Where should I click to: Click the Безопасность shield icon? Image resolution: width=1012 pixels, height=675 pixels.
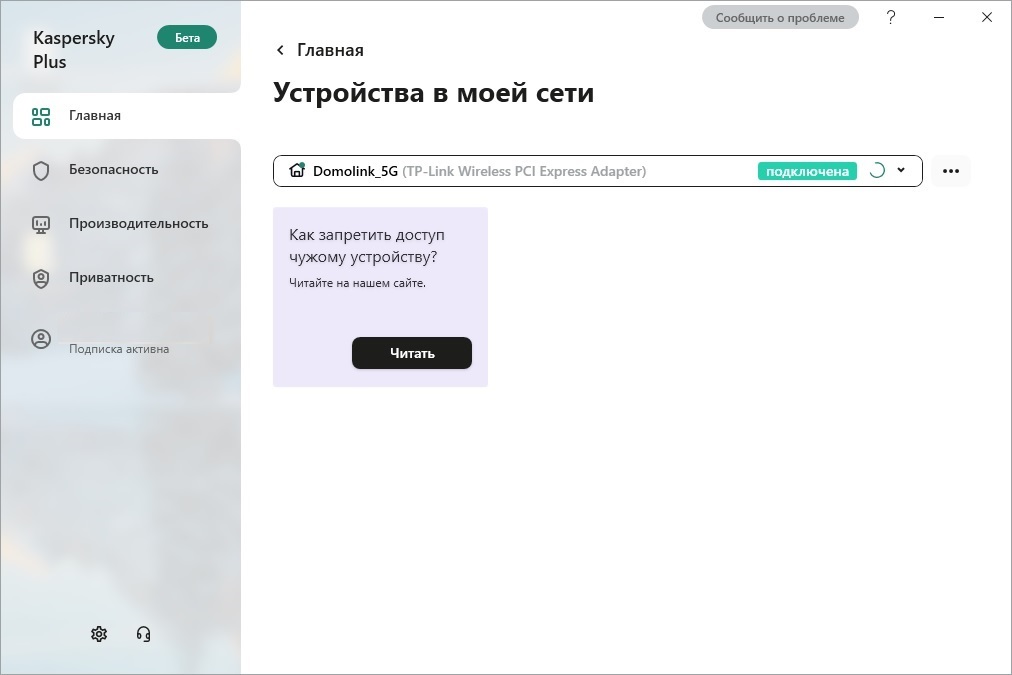[41, 170]
